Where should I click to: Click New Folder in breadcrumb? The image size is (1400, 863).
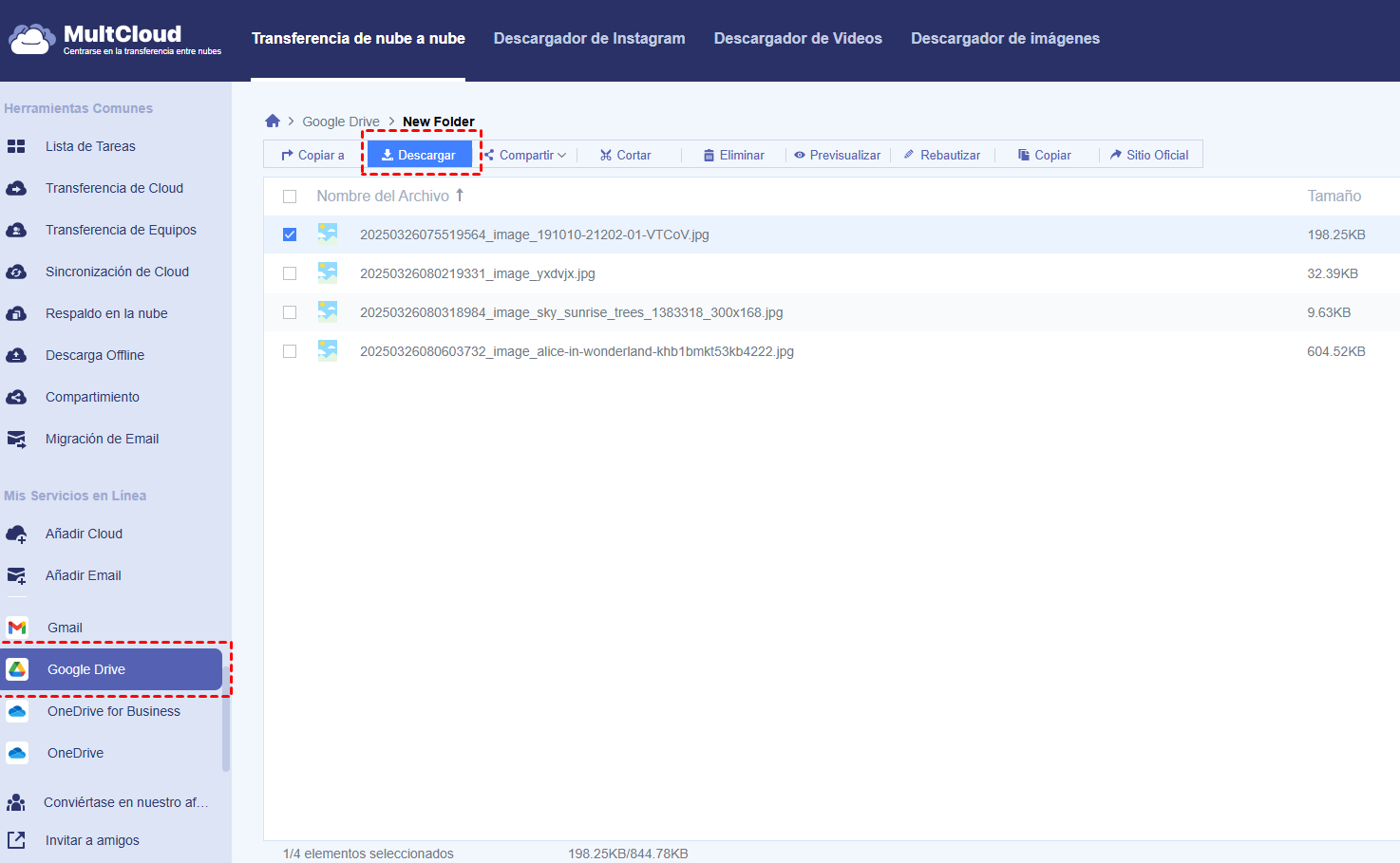click(439, 122)
